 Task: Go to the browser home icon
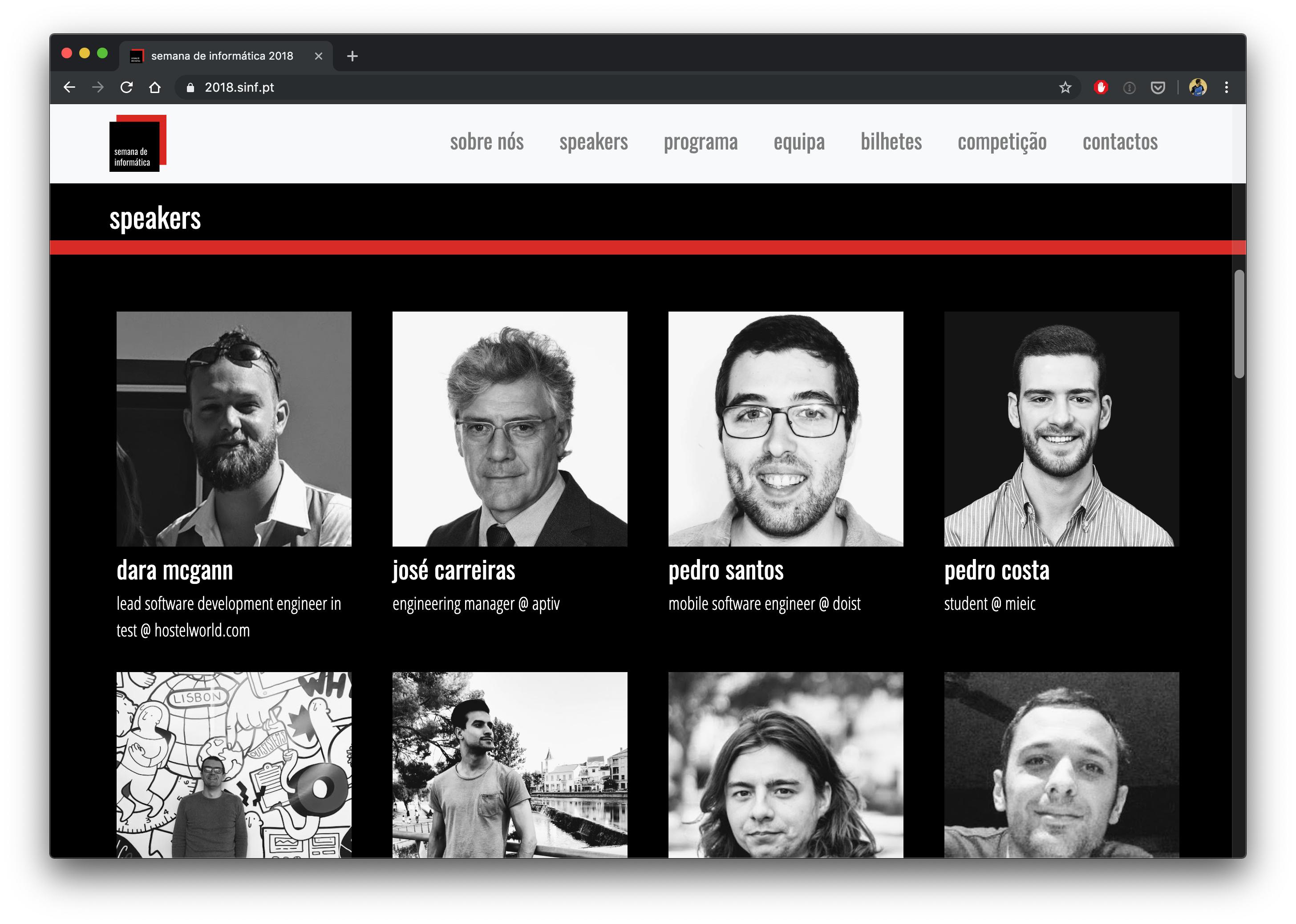click(155, 87)
